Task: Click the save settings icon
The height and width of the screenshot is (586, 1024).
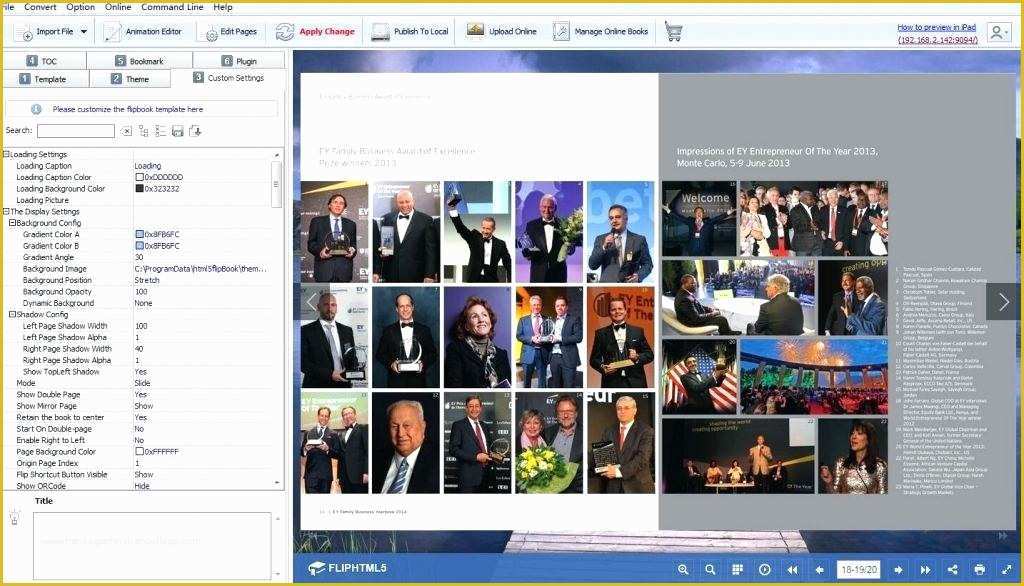Action: click(x=178, y=131)
